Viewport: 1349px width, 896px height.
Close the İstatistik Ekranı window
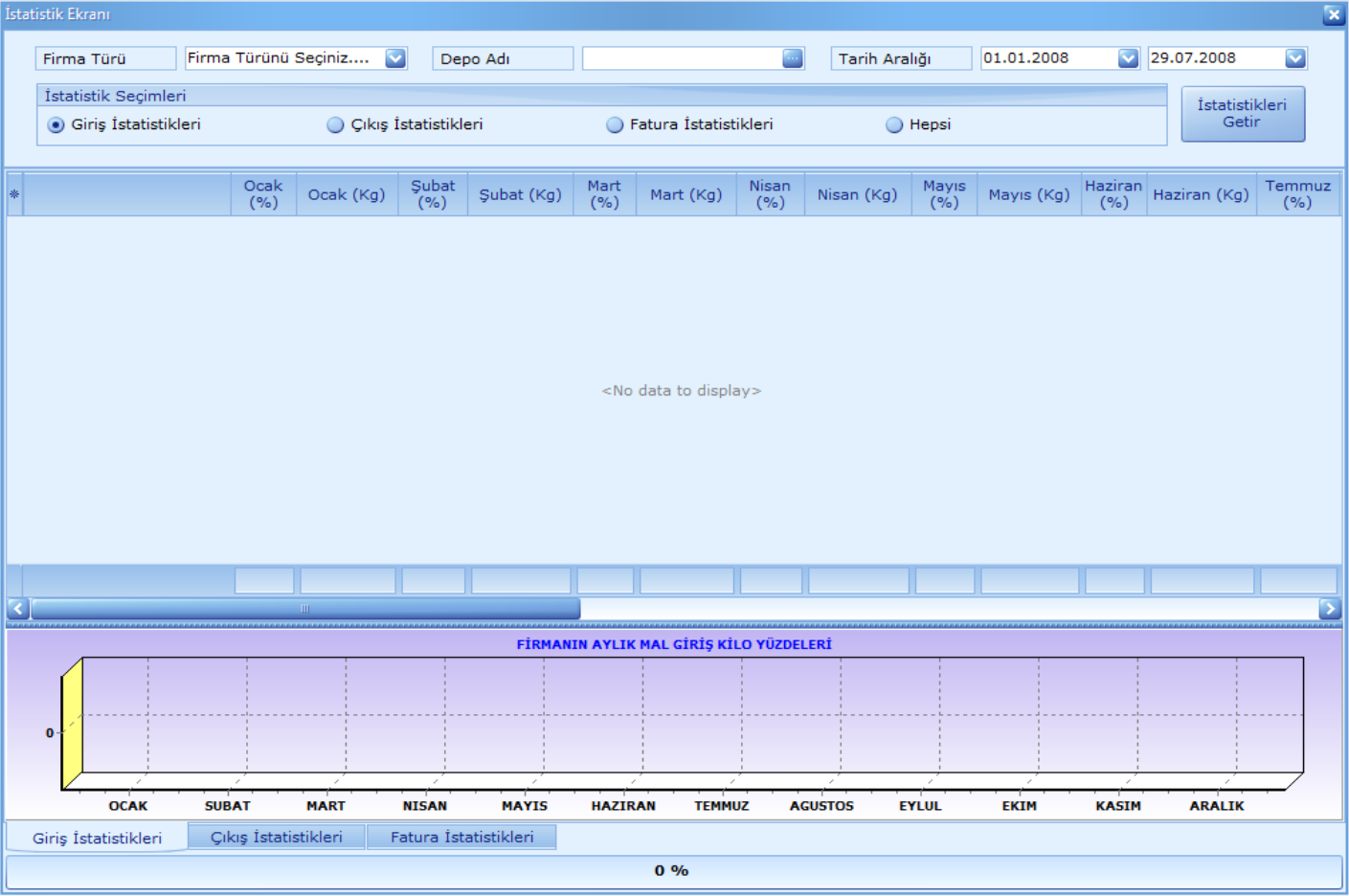pos(1333,14)
